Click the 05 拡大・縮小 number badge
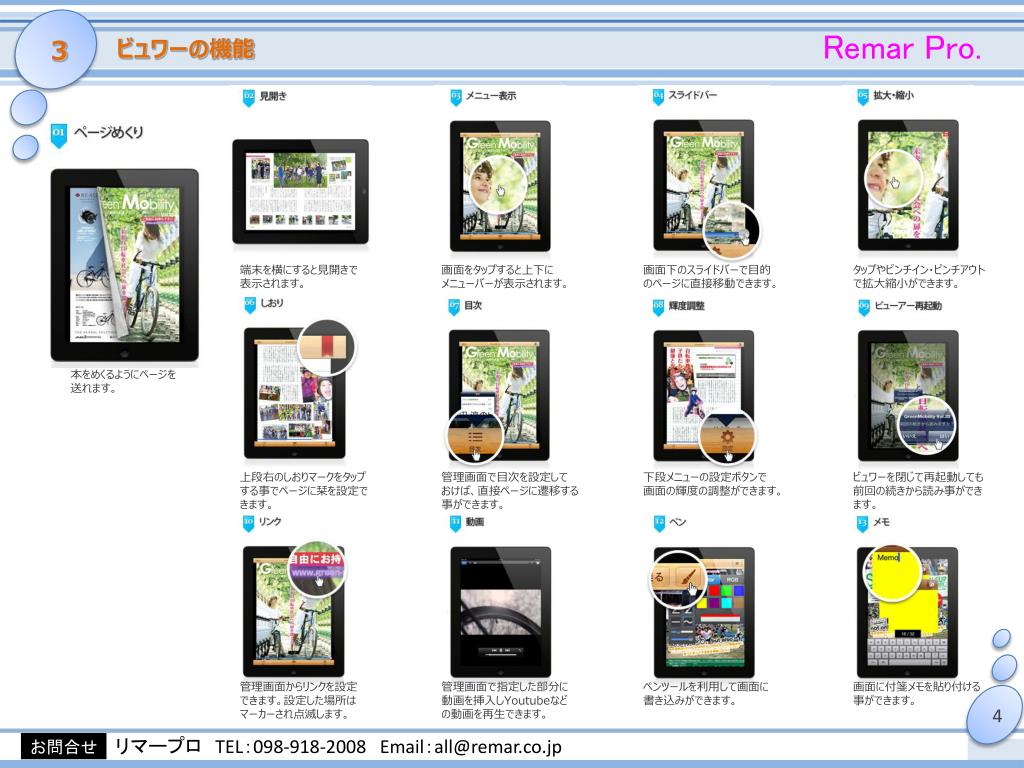 tap(863, 97)
